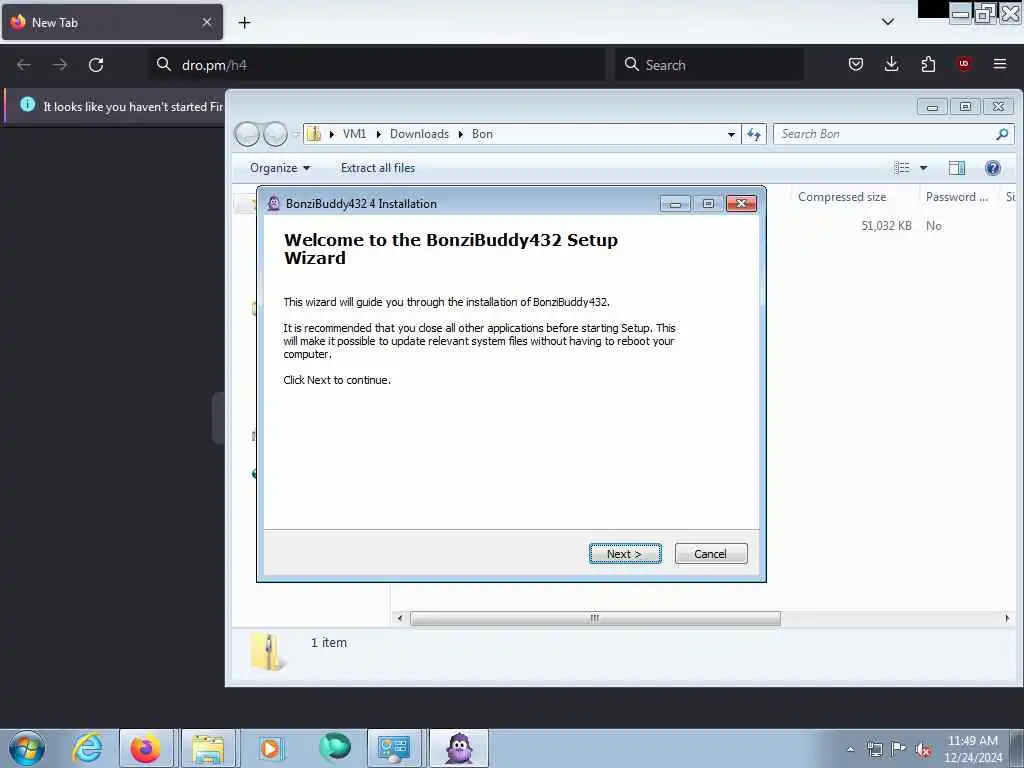
Task: Close the New Tab tab
Action: tap(207, 22)
